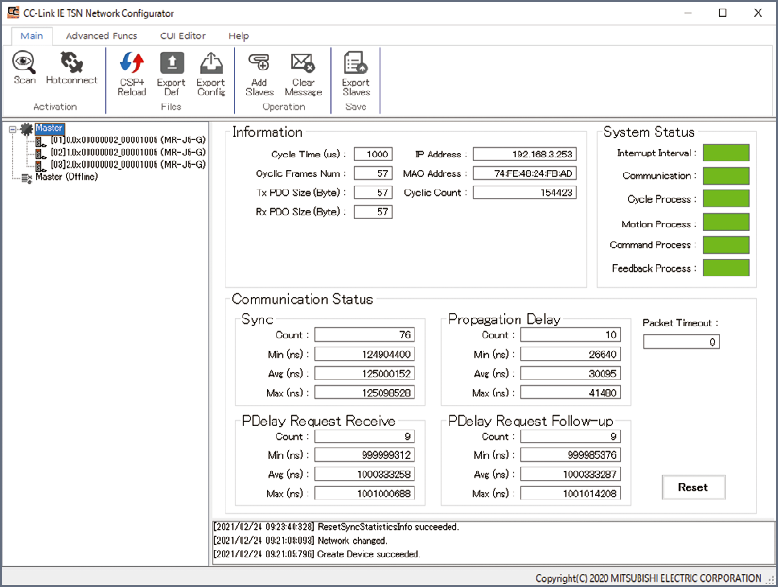Click the IP Address field
The height and width of the screenshot is (587, 778).
(x=524, y=154)
